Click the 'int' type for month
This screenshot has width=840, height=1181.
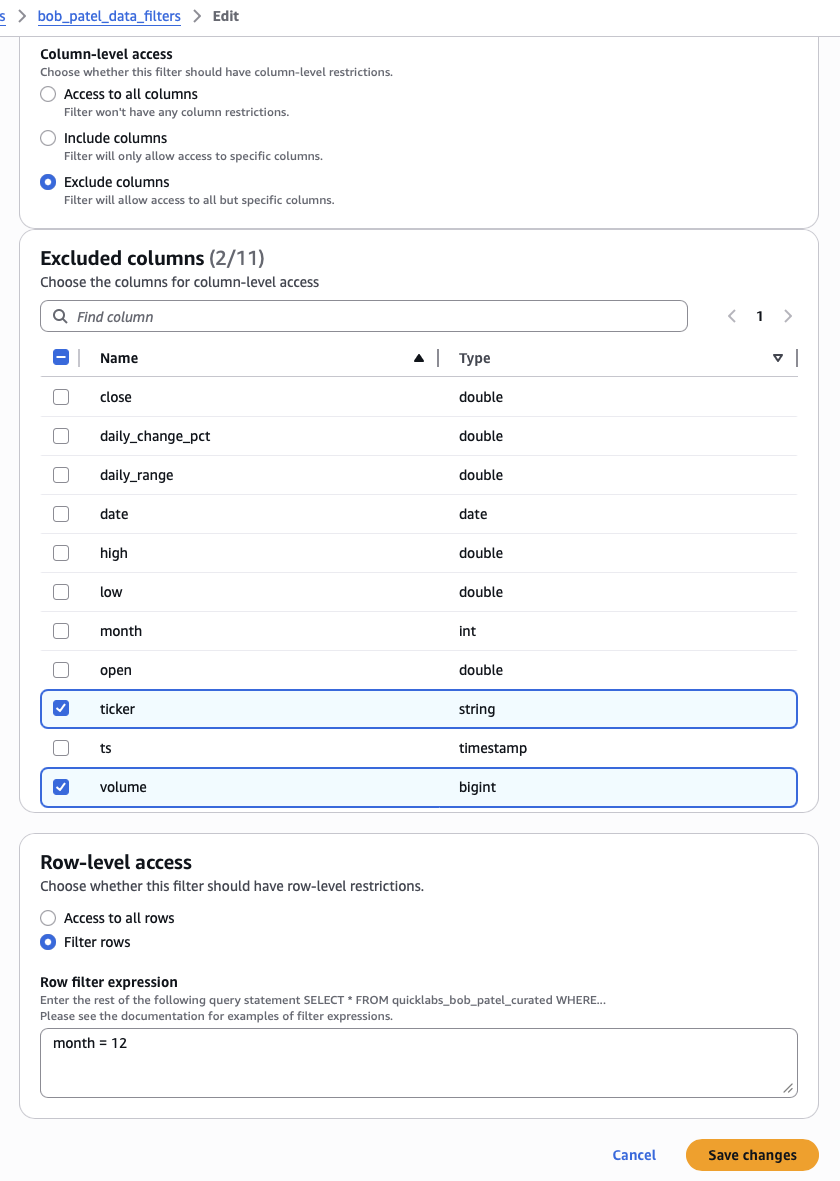tap(467, 631)
